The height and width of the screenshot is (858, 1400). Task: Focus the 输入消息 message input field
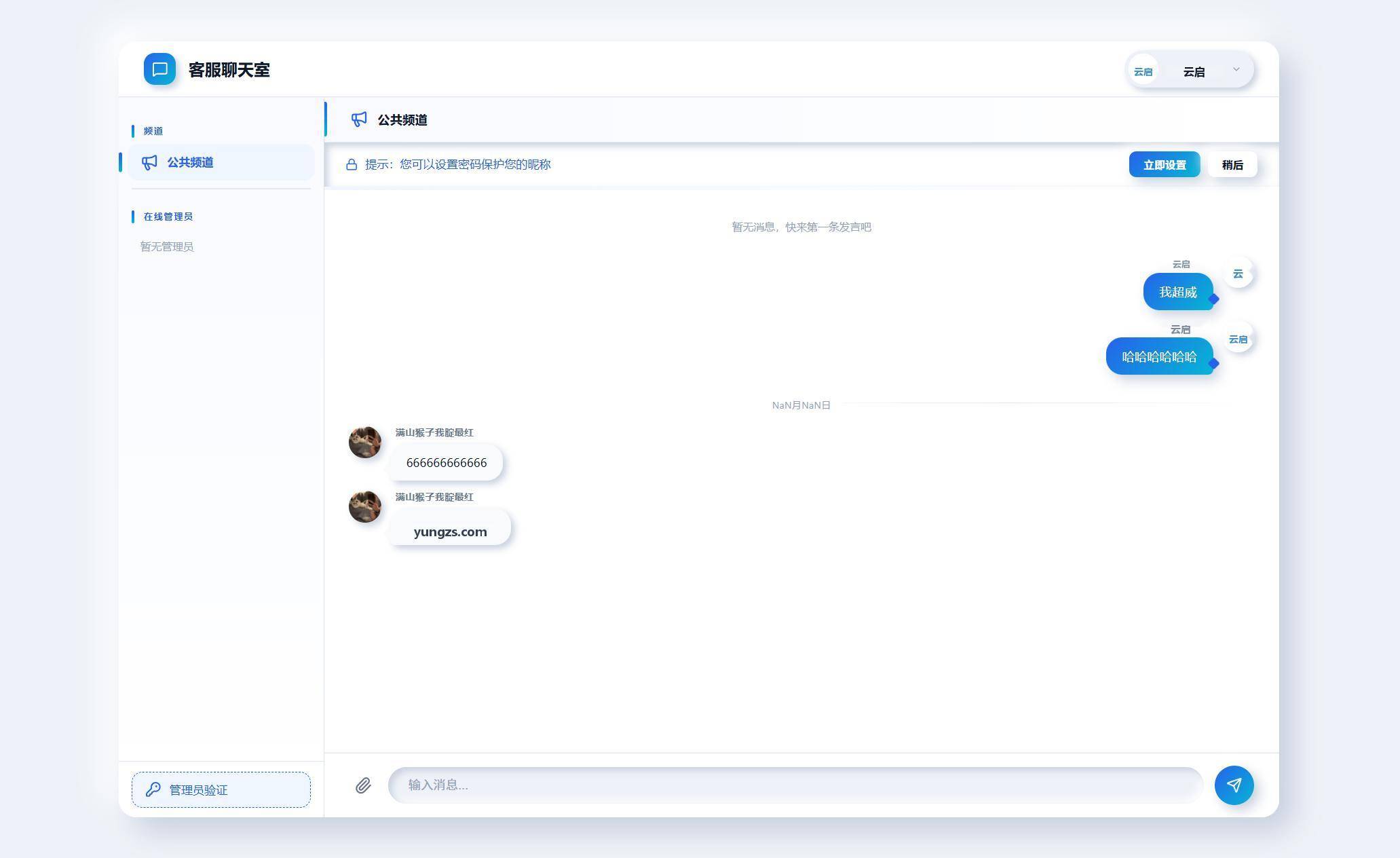tap(795, 785)
